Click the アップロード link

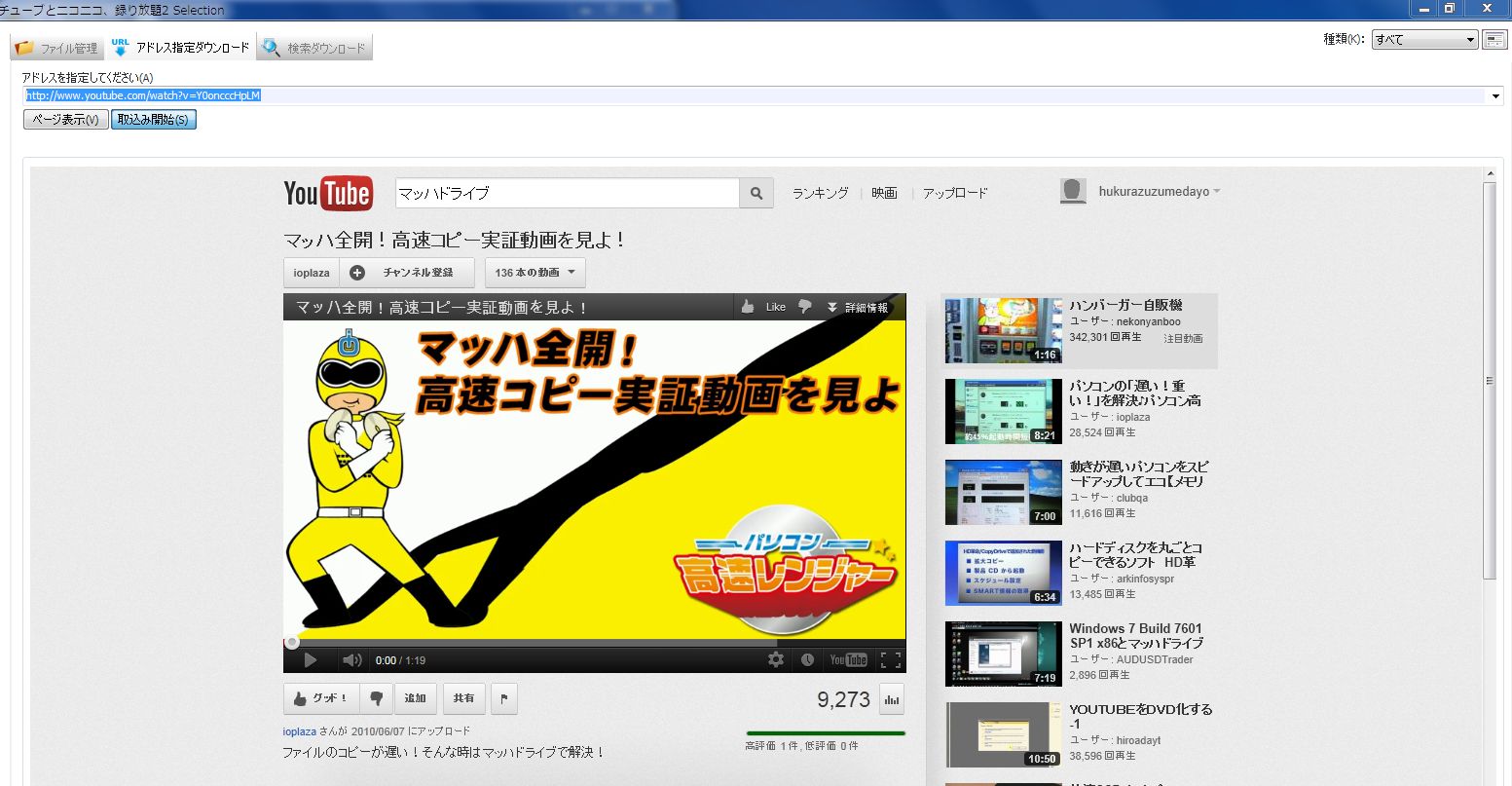(x=955, y=193)
